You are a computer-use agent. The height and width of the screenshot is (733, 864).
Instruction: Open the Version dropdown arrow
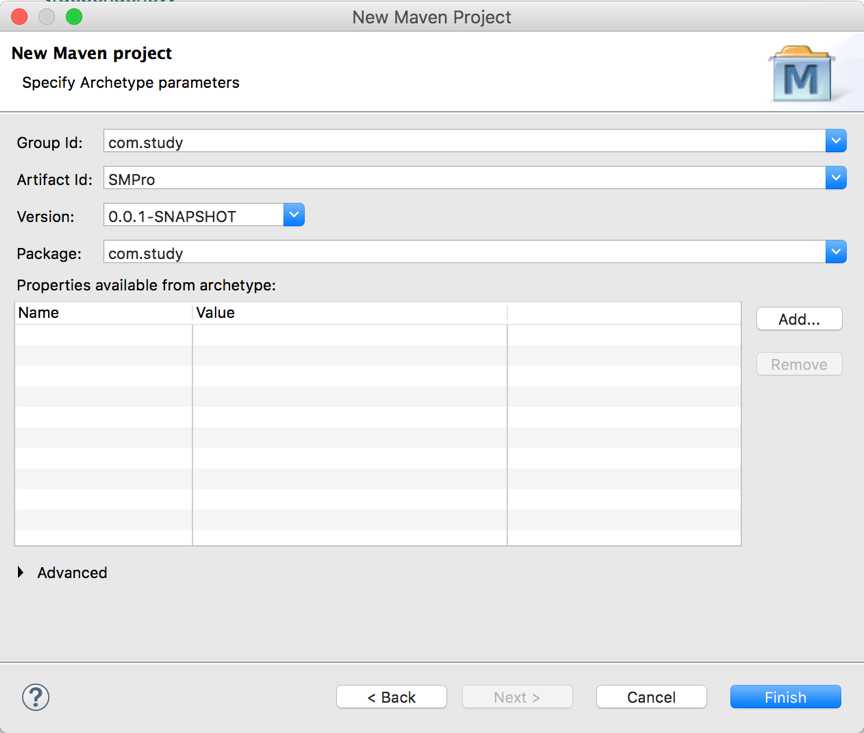[x=294, y=215]
